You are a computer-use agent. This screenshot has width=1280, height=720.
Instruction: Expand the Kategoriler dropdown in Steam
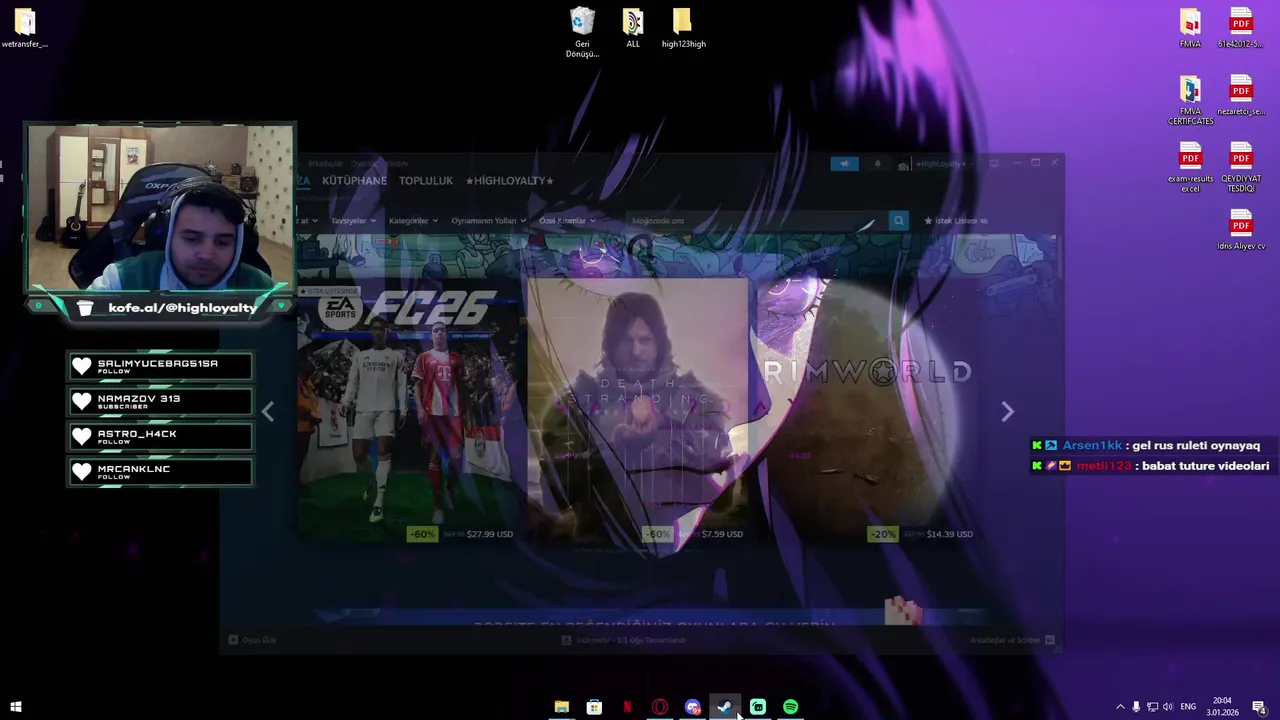[x=413, y=221]
